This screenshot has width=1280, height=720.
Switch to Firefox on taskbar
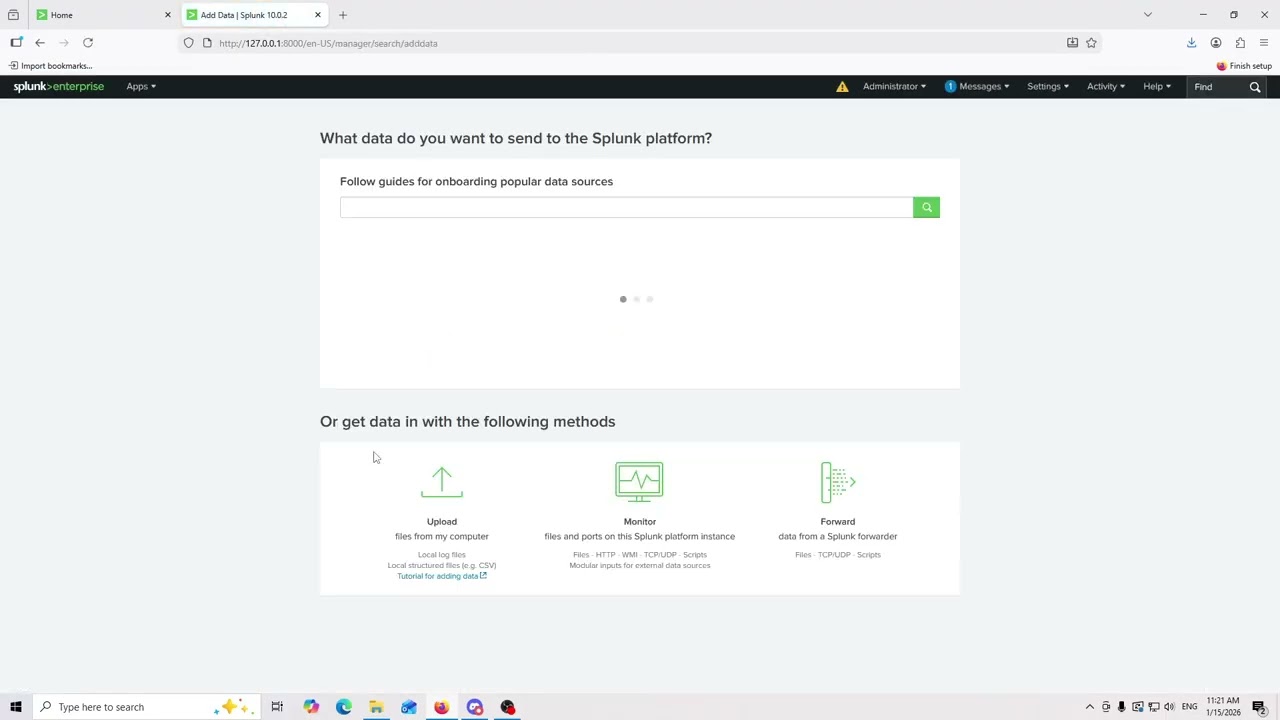pyautogui.click(x=441, y=707)
